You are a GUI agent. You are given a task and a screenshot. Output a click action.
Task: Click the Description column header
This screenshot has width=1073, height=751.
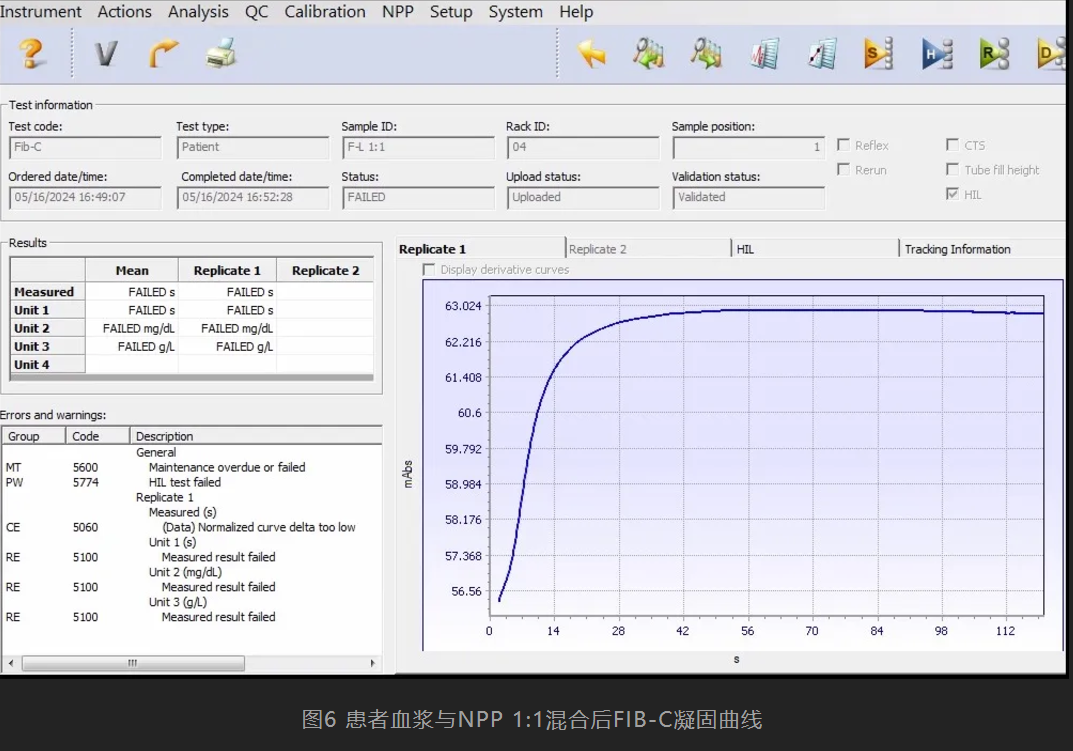pyautogui.click(x=256, y=436)
